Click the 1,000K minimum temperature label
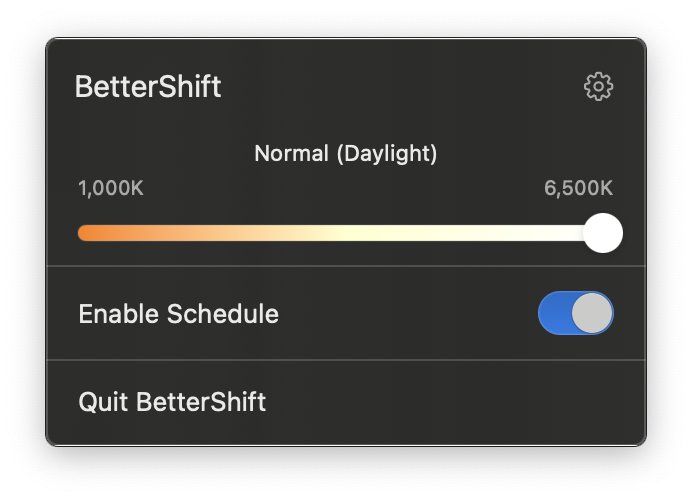 111,188
